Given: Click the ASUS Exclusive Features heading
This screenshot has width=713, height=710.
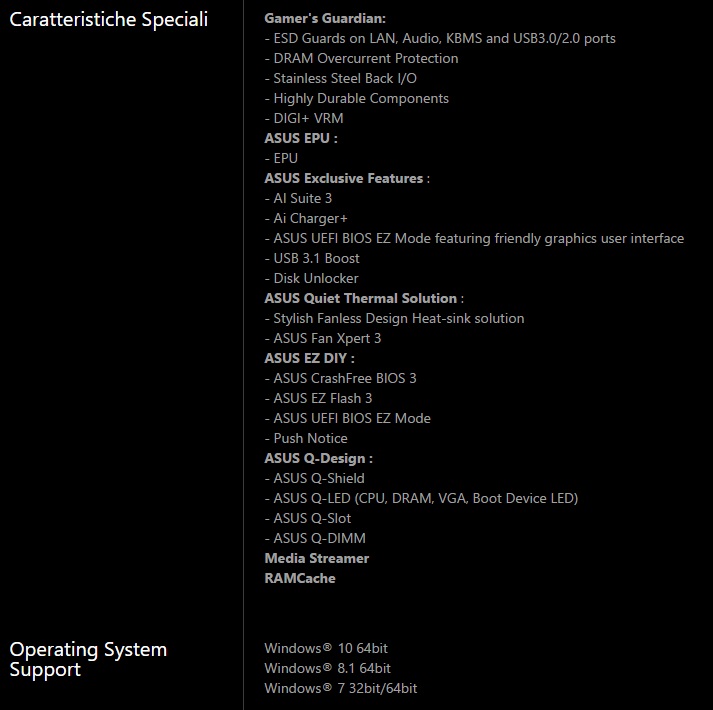Looking at the screenshot, I should click(344, 178).
